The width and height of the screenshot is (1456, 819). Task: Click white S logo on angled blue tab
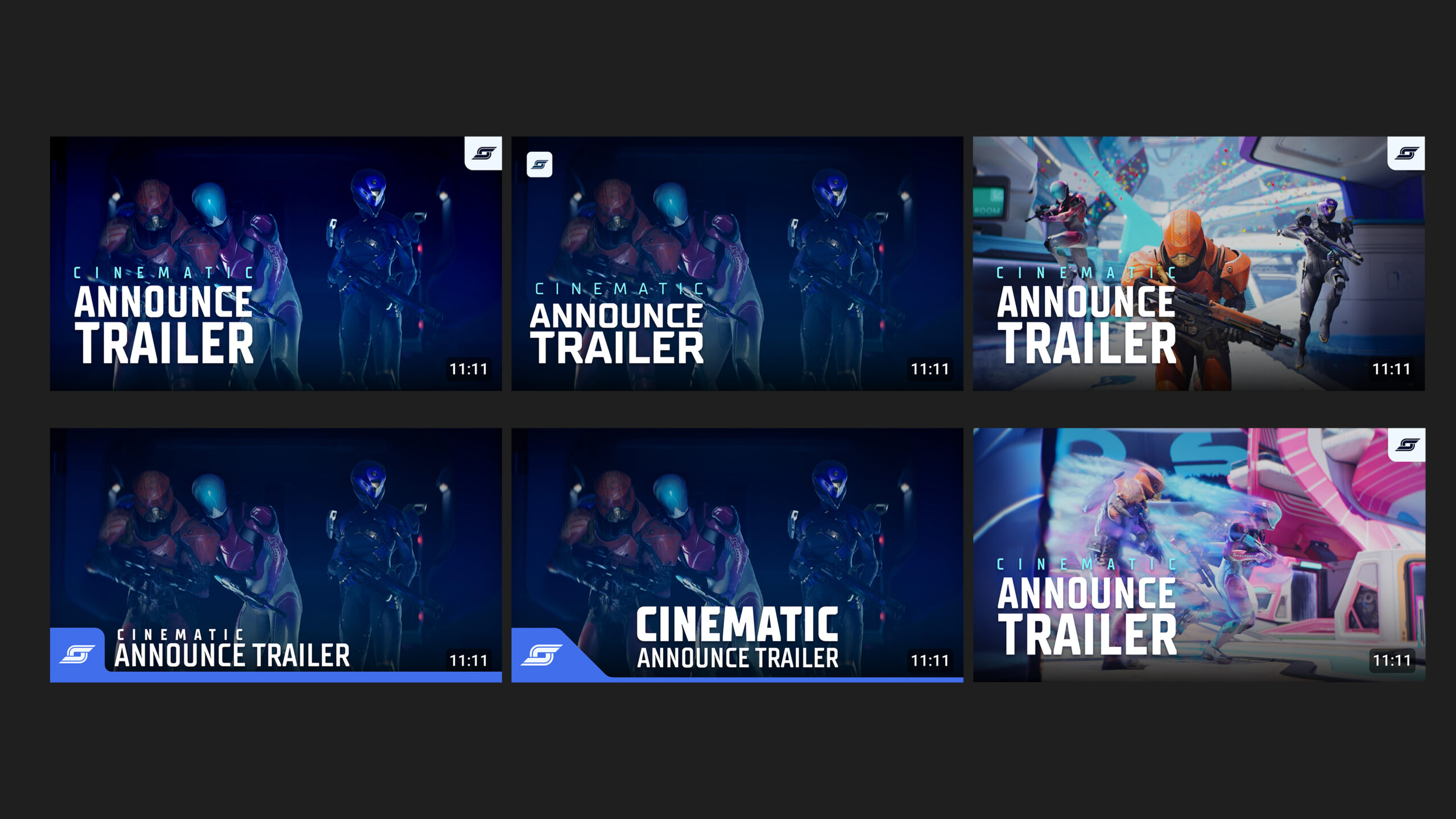[541, 654]
